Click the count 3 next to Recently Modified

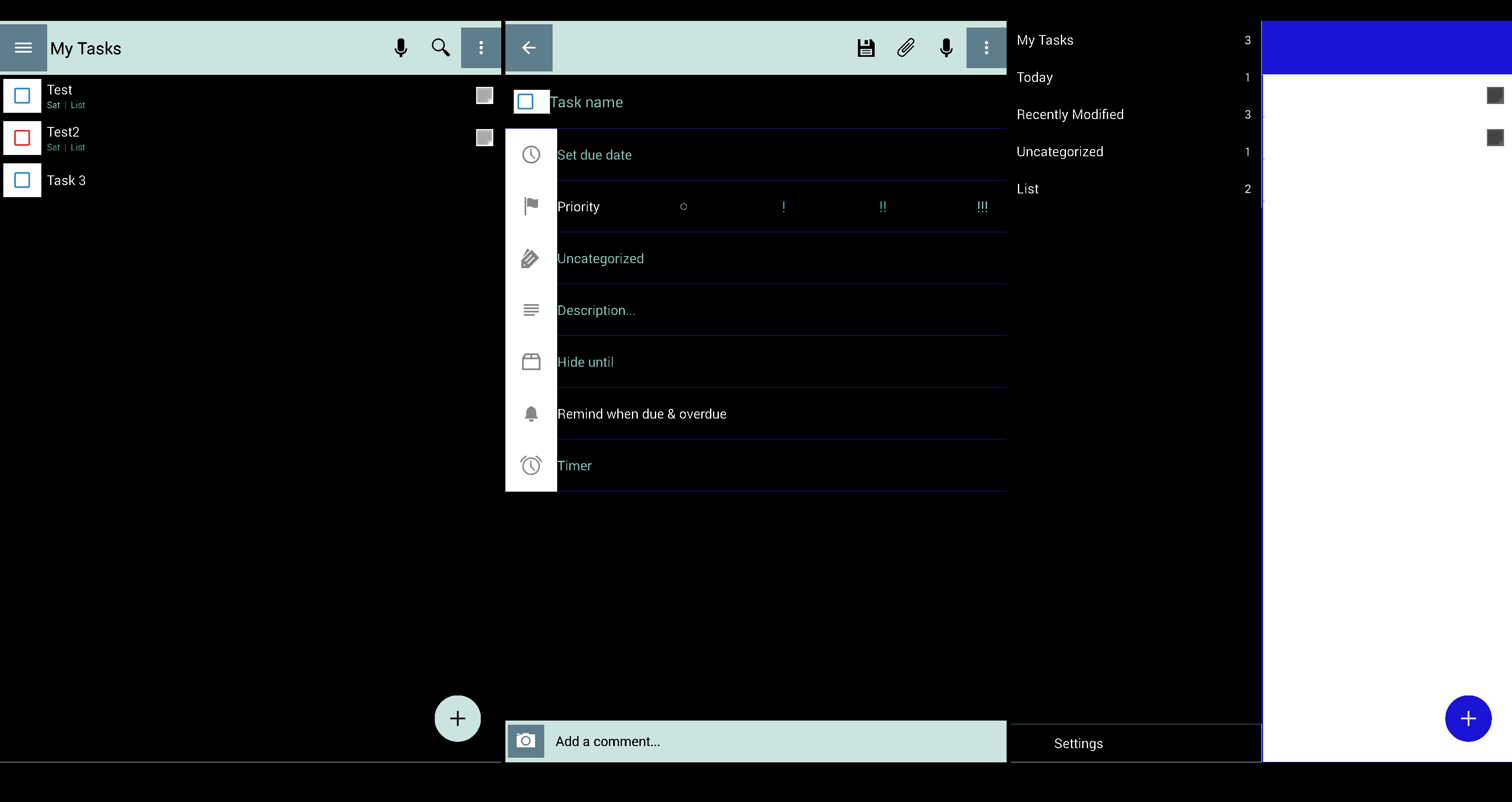(x=1247, y=114)
